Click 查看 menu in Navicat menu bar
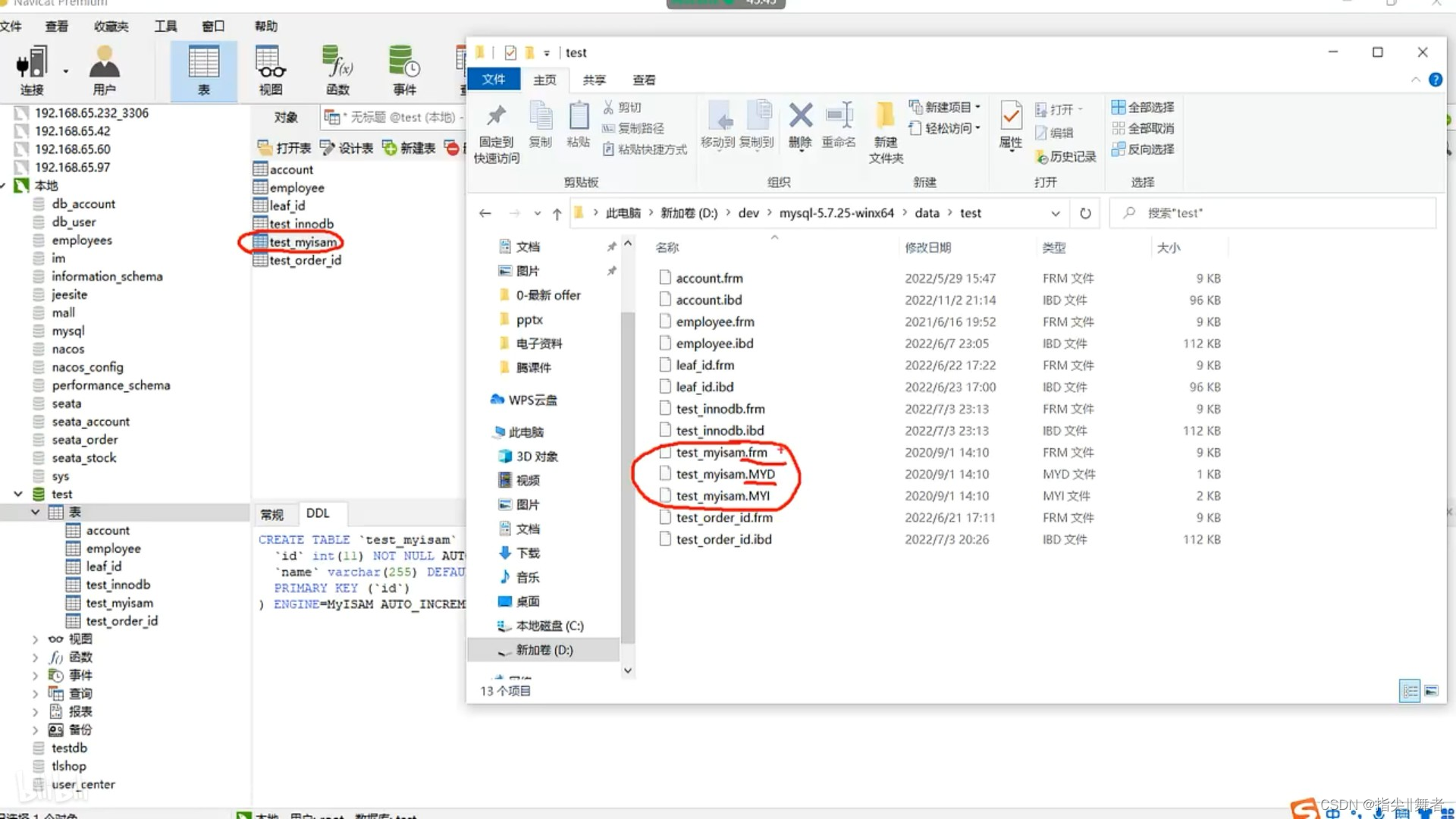The image size is (1456, 819). pos(55,25)
